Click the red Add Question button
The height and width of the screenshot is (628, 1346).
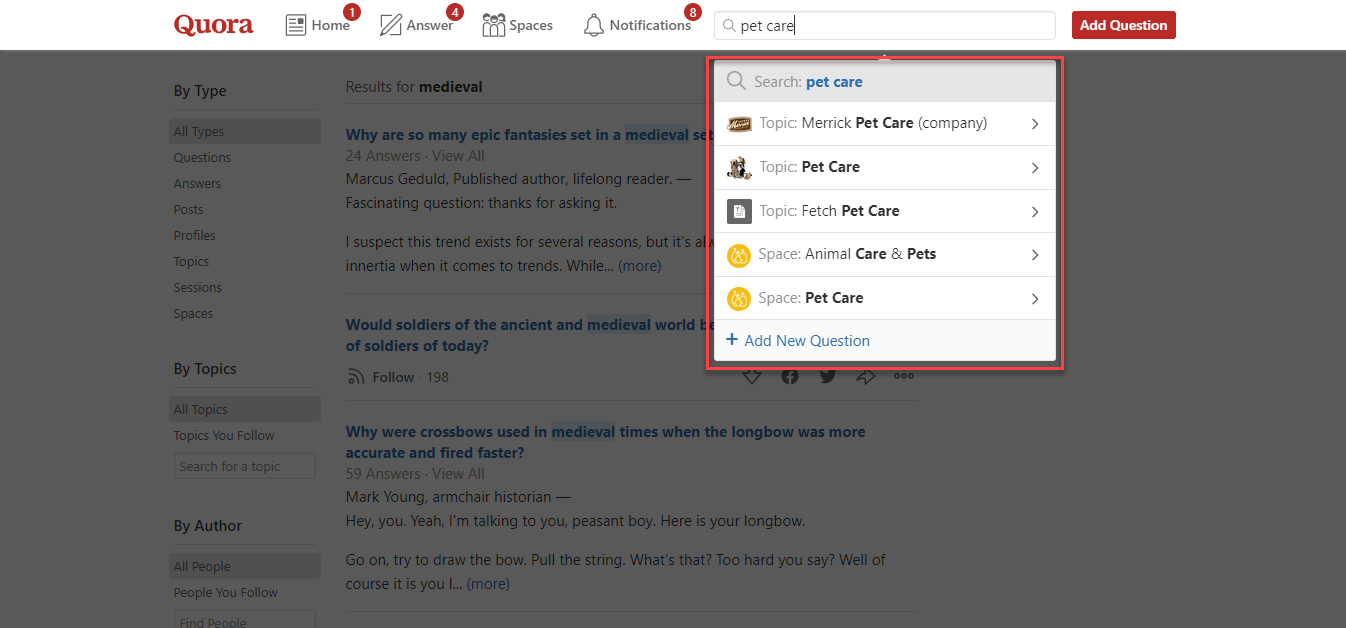(1123, 25)
